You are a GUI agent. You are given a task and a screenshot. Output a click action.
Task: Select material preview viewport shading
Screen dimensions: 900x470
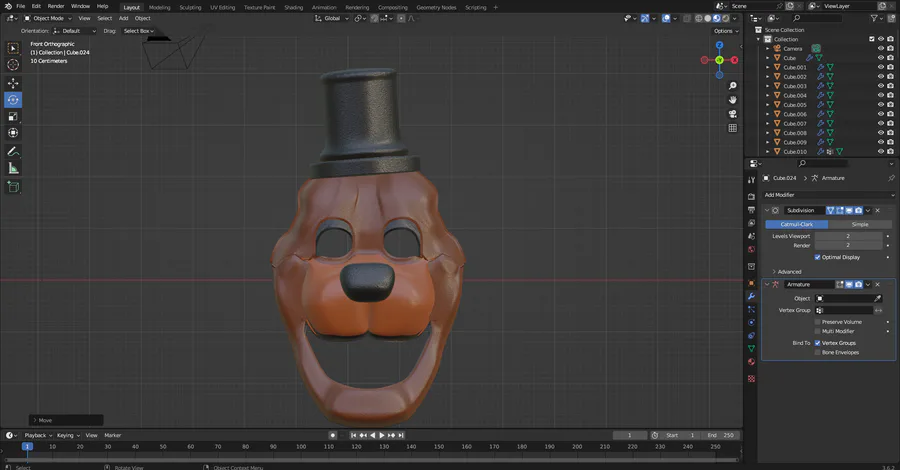click(x=716, y=18)
